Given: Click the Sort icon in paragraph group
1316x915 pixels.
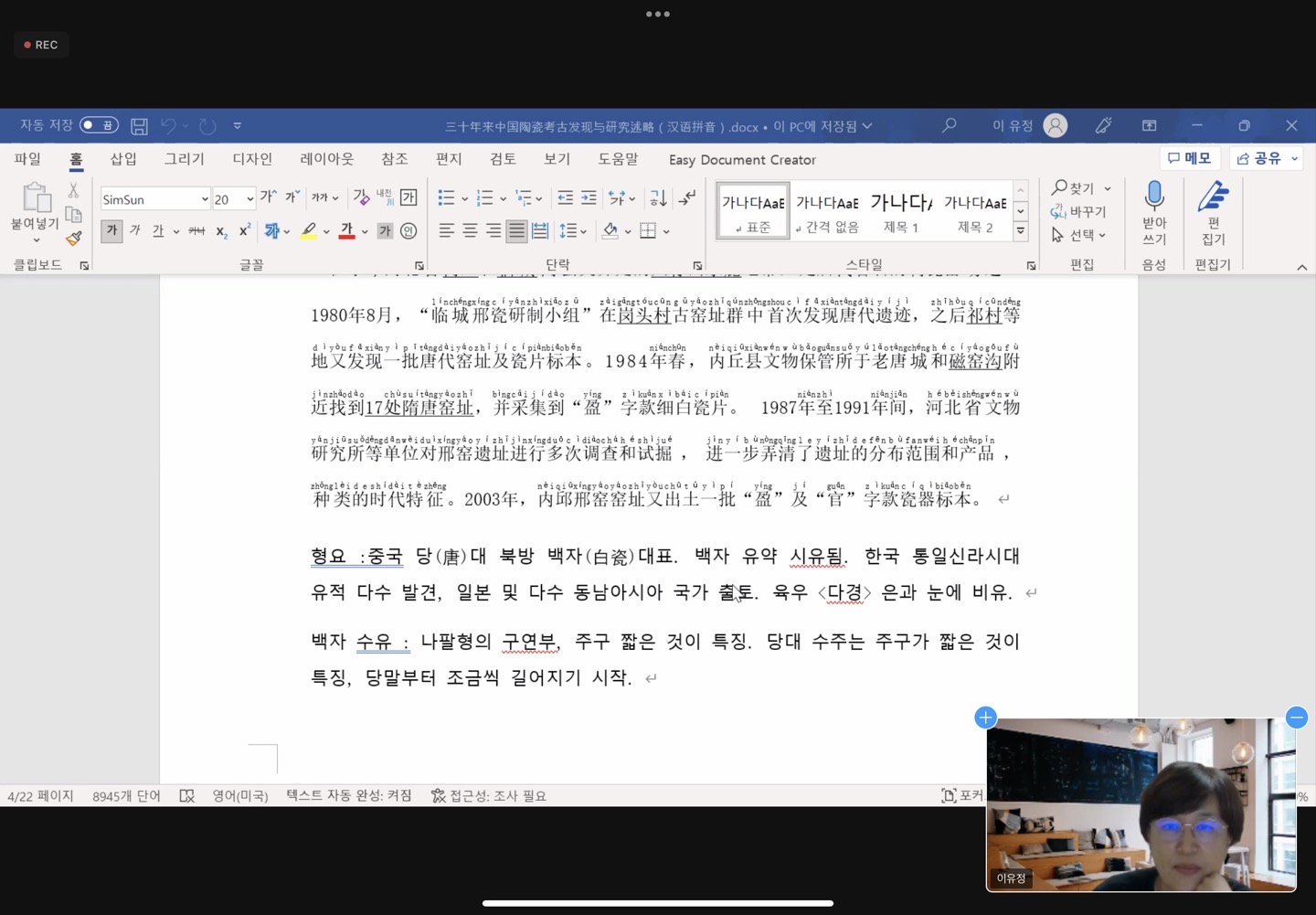Looking at the screenshot, I should pos(658,197).
